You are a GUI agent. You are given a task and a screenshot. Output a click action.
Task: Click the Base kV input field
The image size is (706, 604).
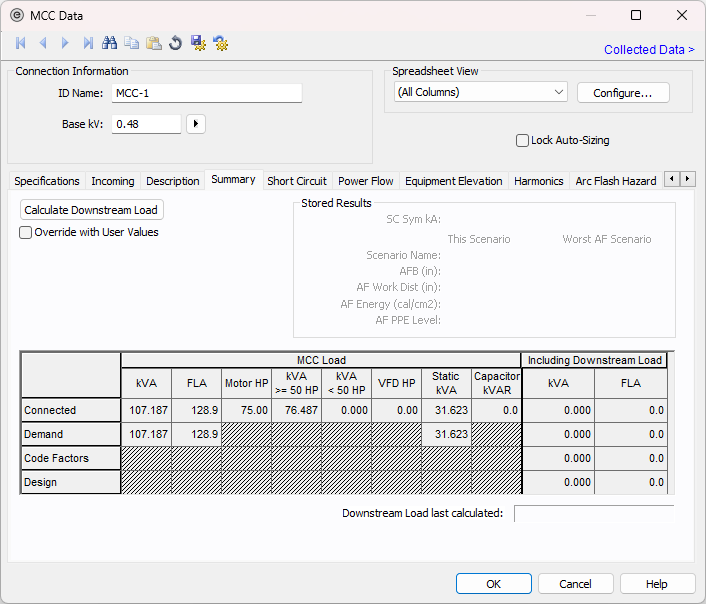click(x=146, y=124)
